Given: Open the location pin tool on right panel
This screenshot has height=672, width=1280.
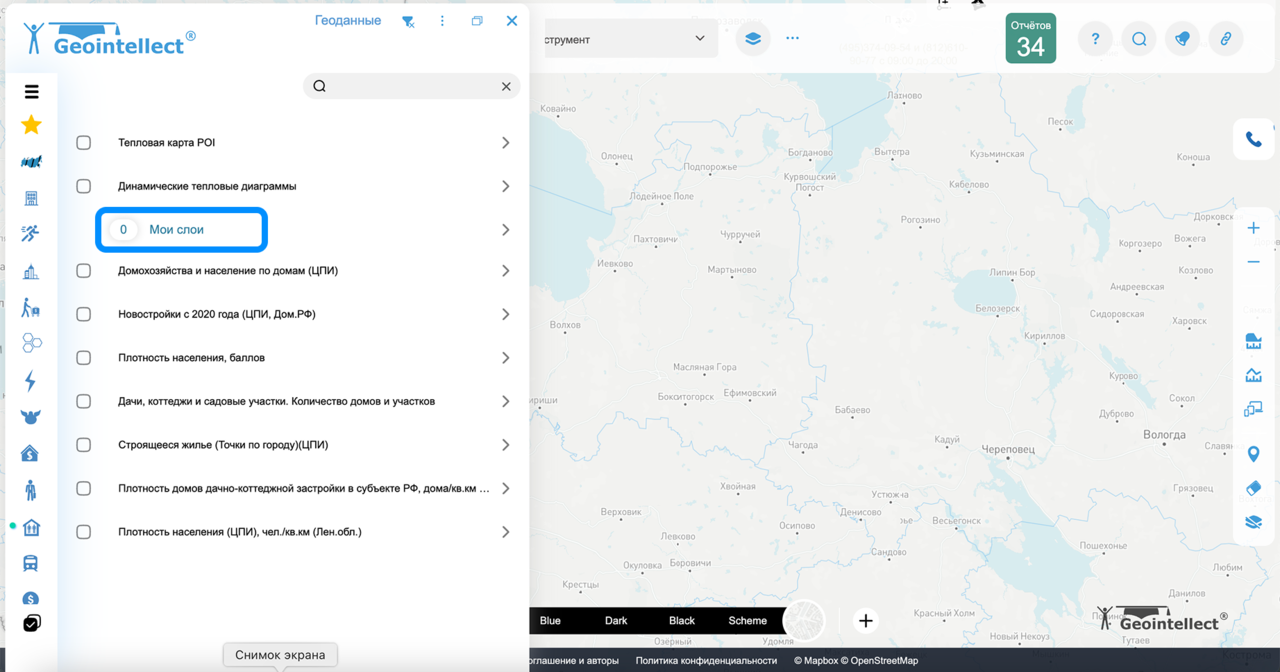Looking at the screenshot, I should coord(1253,453).
